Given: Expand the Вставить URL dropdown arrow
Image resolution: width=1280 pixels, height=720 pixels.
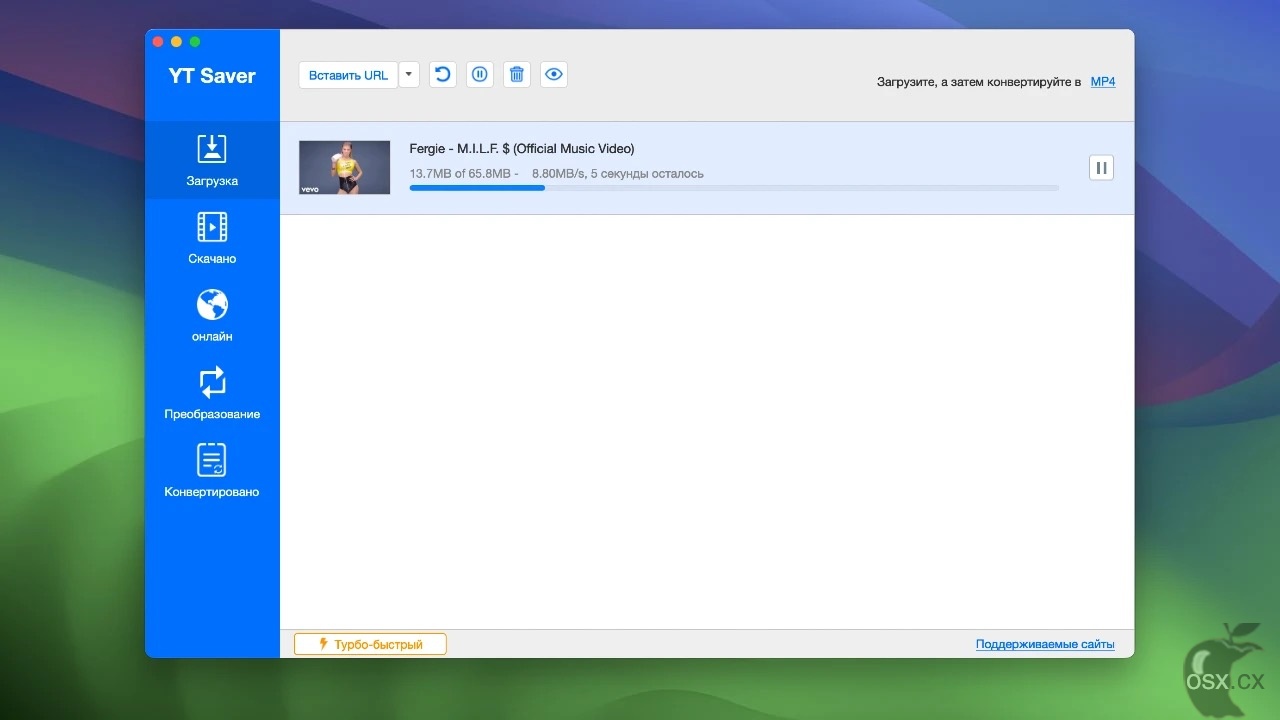Looking at the screenshot, I should (409, 75).
